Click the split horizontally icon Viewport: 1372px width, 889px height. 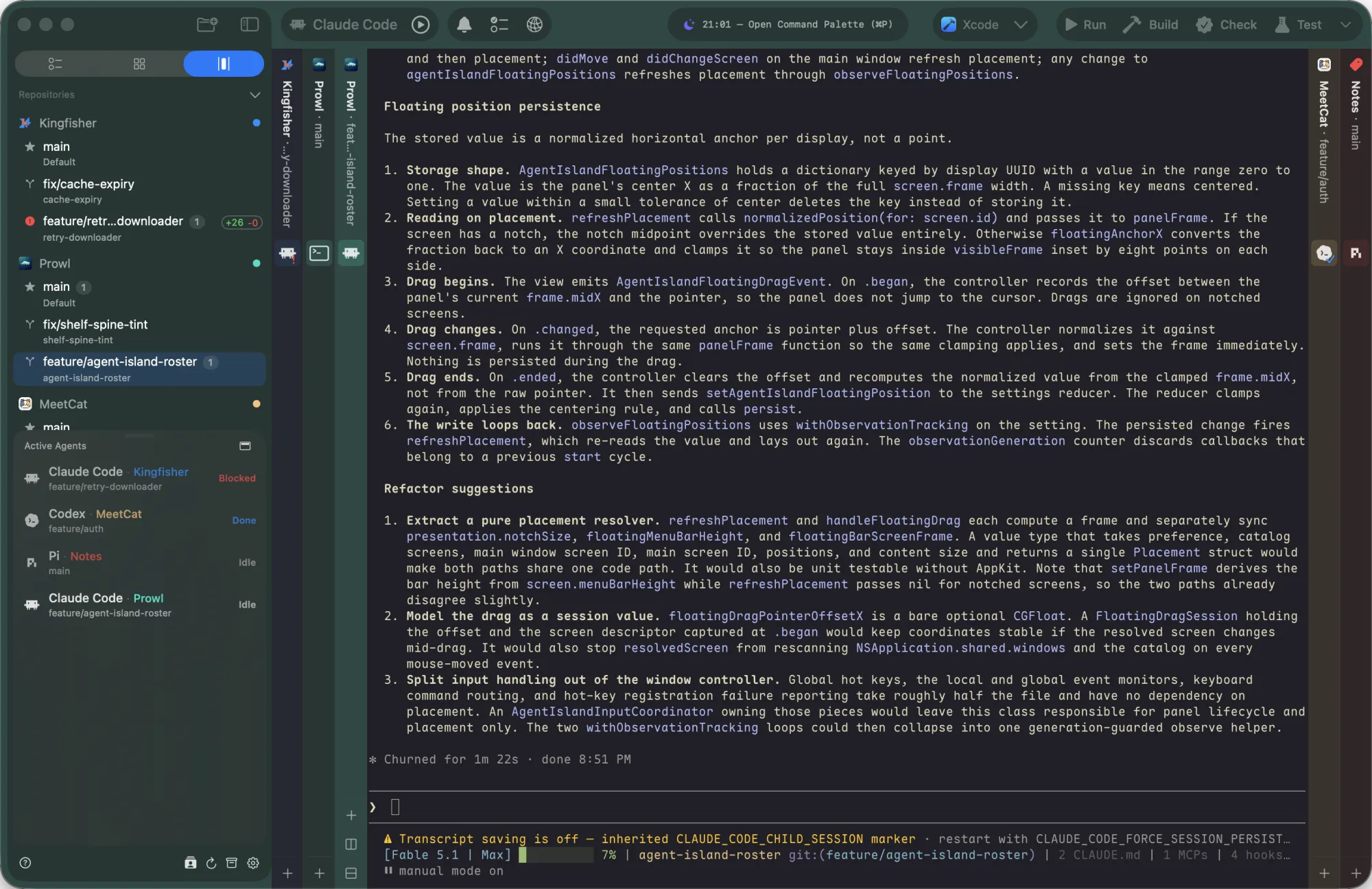351,873
